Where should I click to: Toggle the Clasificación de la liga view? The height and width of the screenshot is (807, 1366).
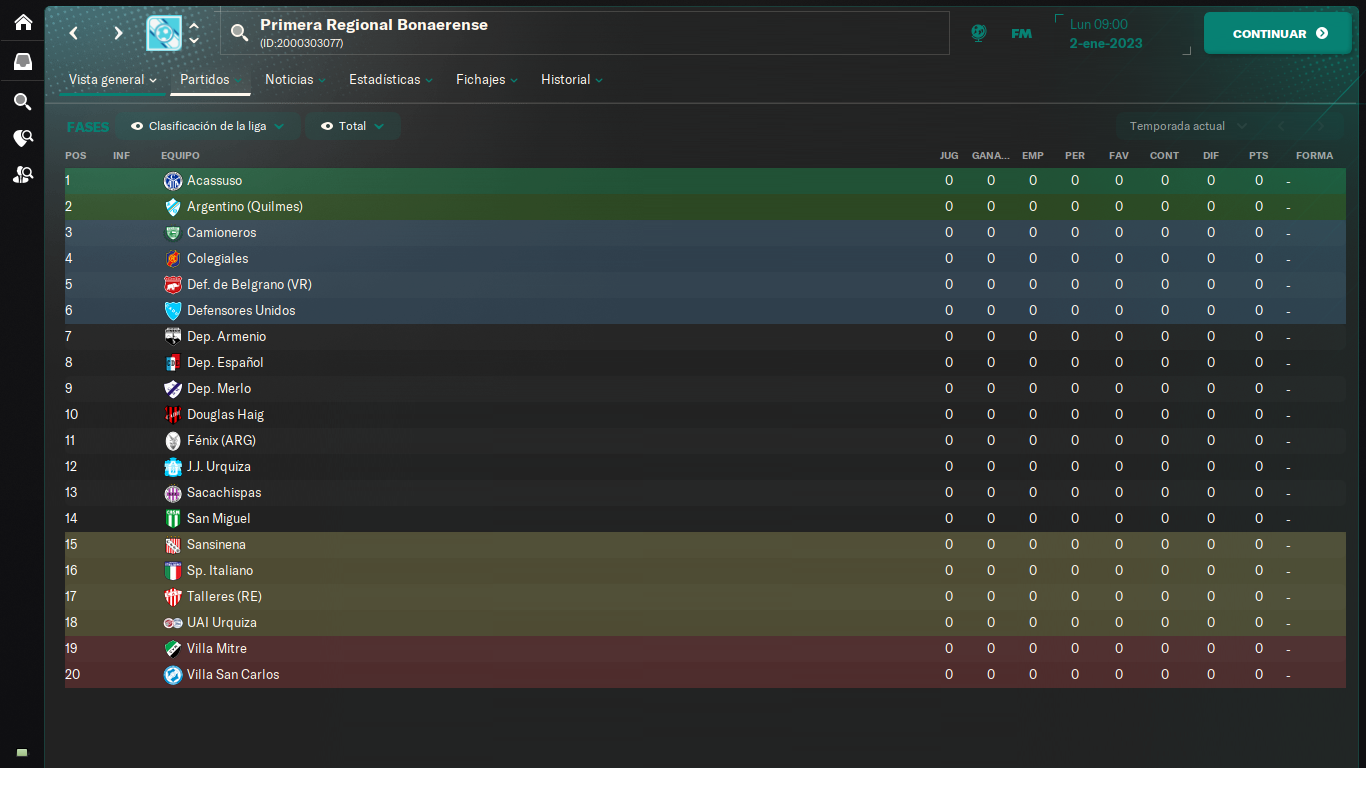[208, 126]
